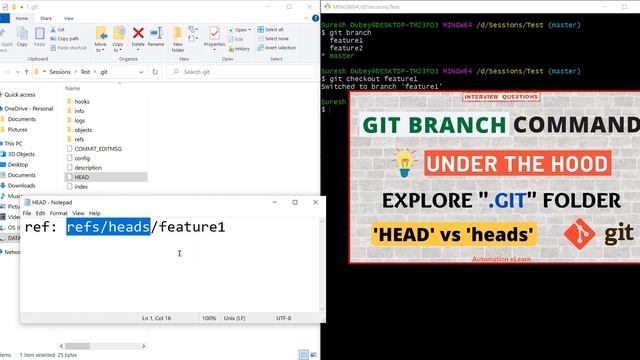Click the Refresh icon beside address bar
Image resolution: width=640 pixels, height=360 pixels.
[x=155, y=72]
